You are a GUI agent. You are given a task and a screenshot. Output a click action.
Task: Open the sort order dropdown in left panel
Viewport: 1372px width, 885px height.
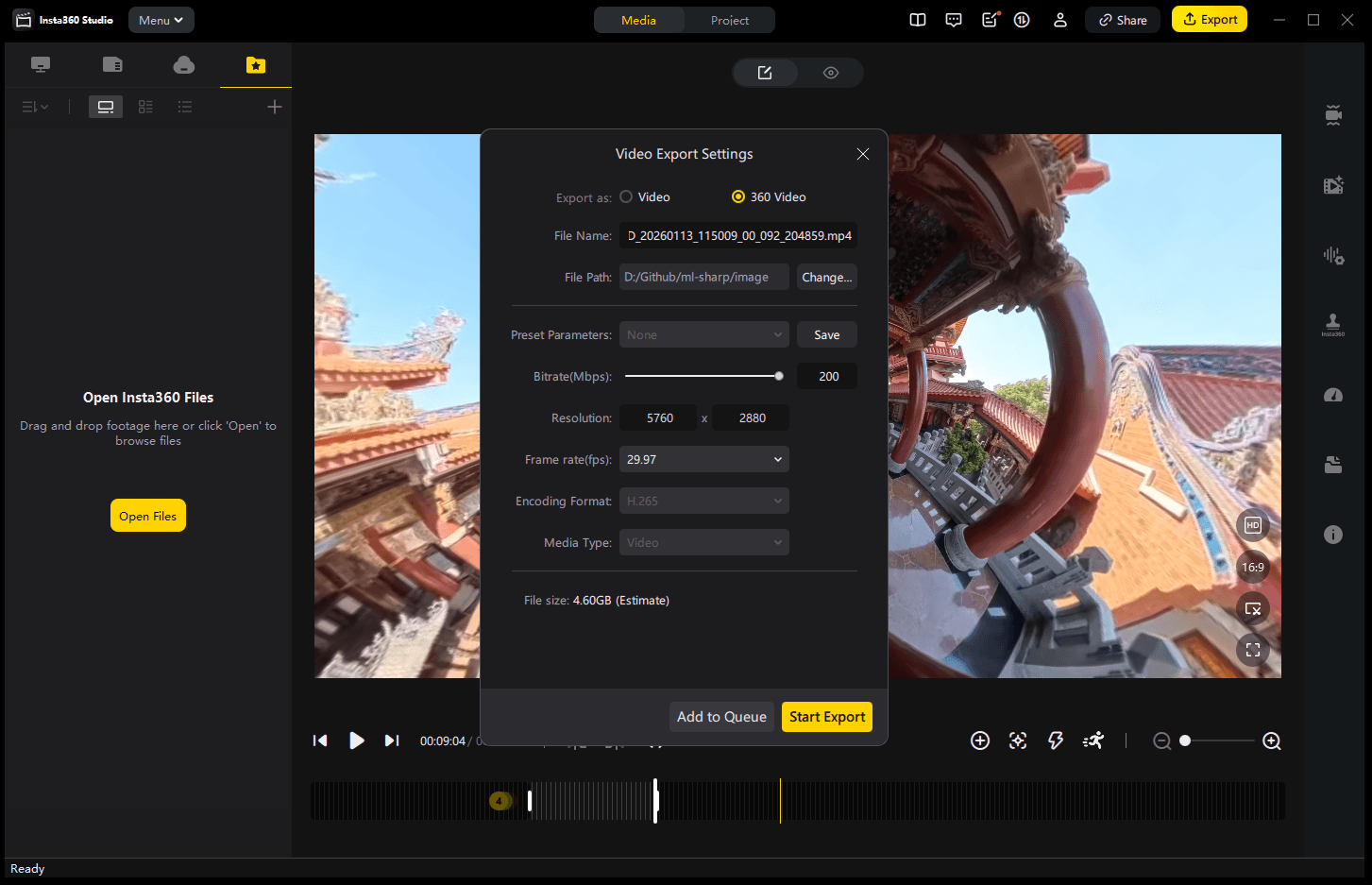pos(34,107)
